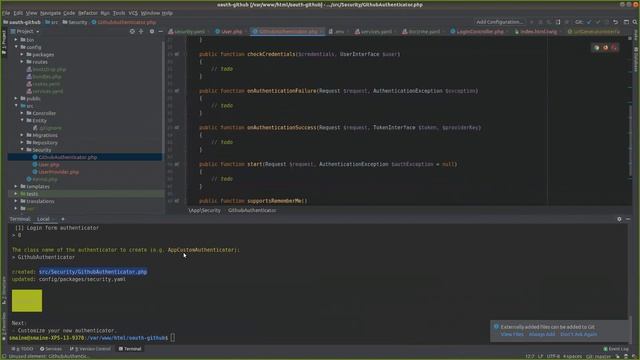Click the gutter override icon beside checkCredentials
Image resolution: width=640 pixels, height=360 pixels.
coord(177,54)
